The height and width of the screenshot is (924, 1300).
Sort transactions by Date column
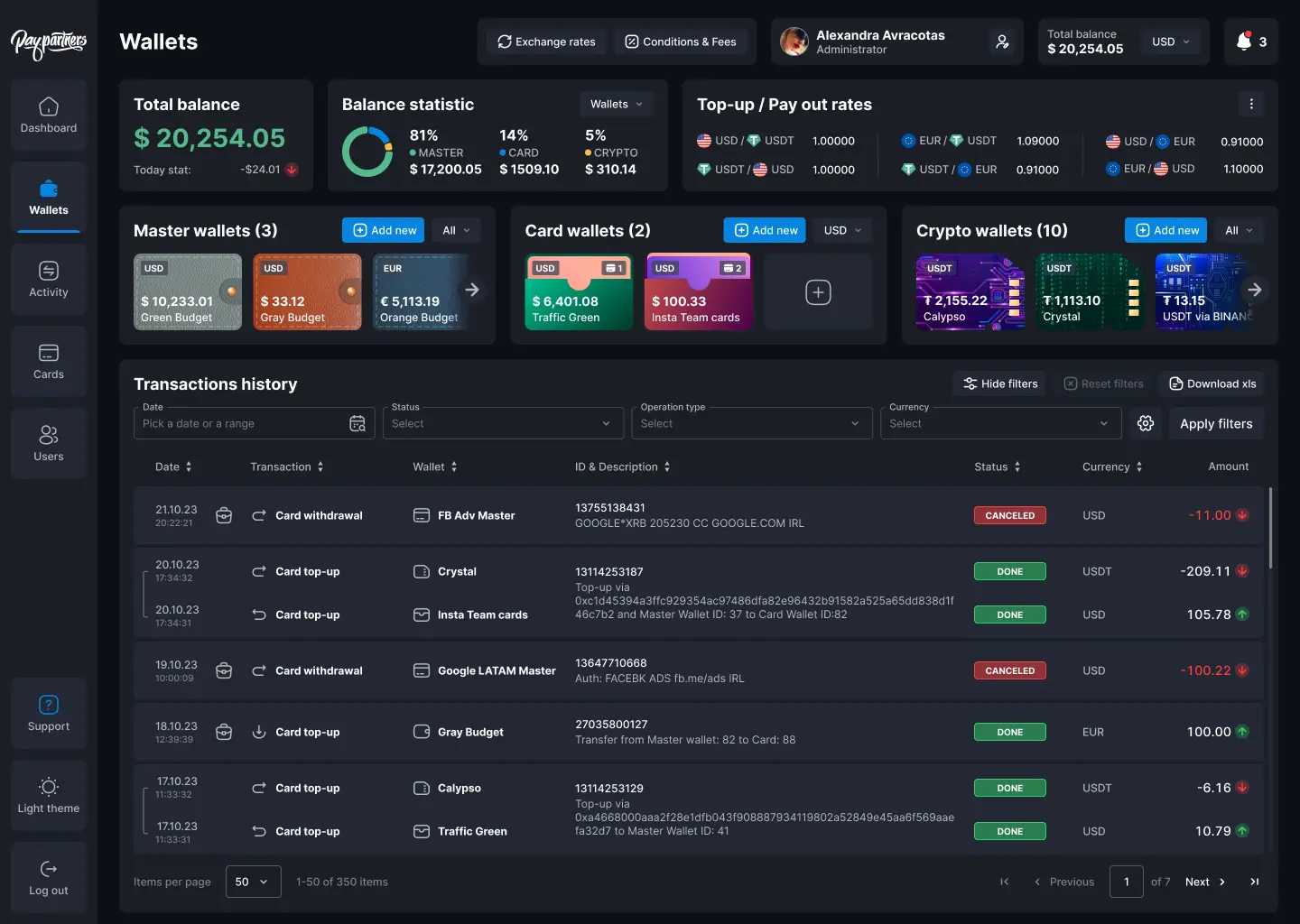pyautogui.click(x=173, y=467)
